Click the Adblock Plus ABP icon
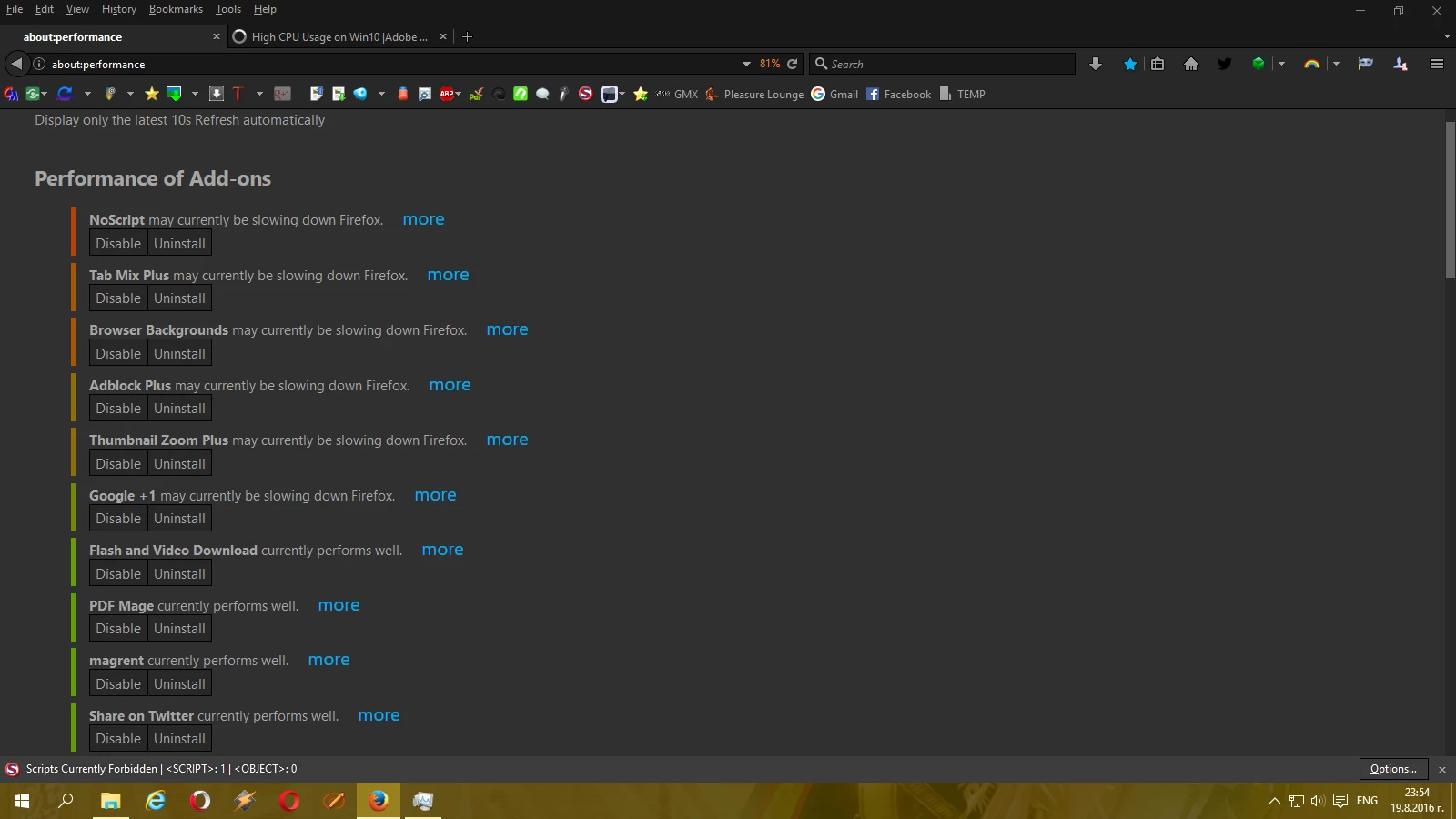This screenshot has width=1456, height=819. click(x=447, y=94)
